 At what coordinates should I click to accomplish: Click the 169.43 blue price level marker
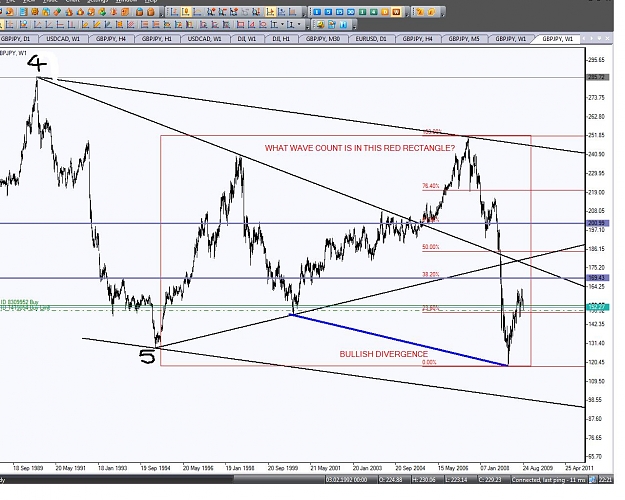[x=598, y=278]
